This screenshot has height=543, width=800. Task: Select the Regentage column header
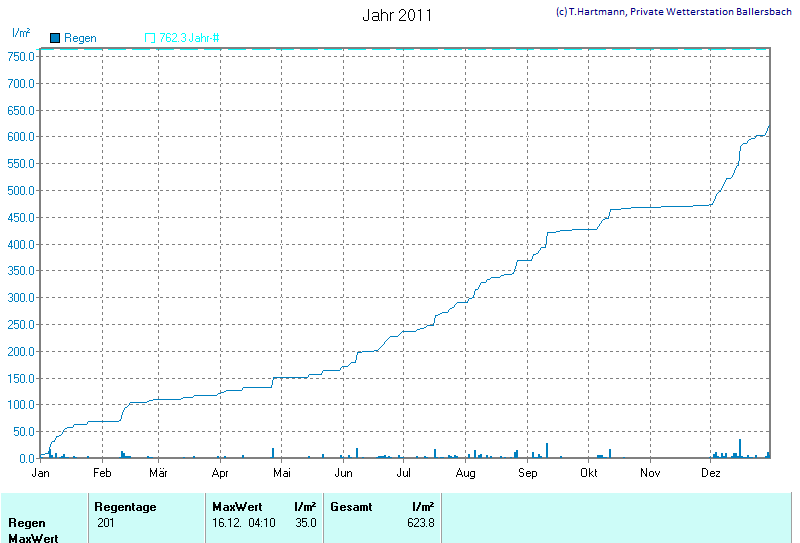coord(125,507)
